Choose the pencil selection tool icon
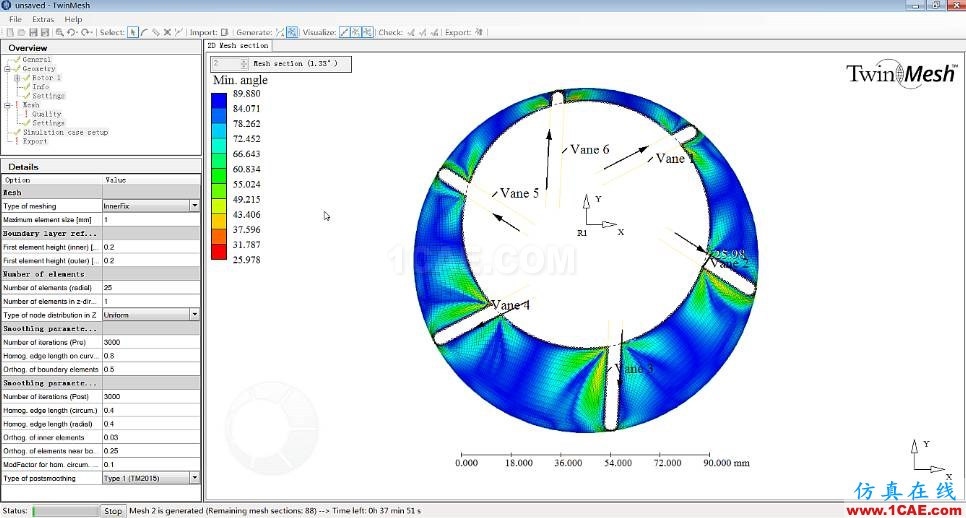Screen dimensions: 966x518 coord(156,32)
